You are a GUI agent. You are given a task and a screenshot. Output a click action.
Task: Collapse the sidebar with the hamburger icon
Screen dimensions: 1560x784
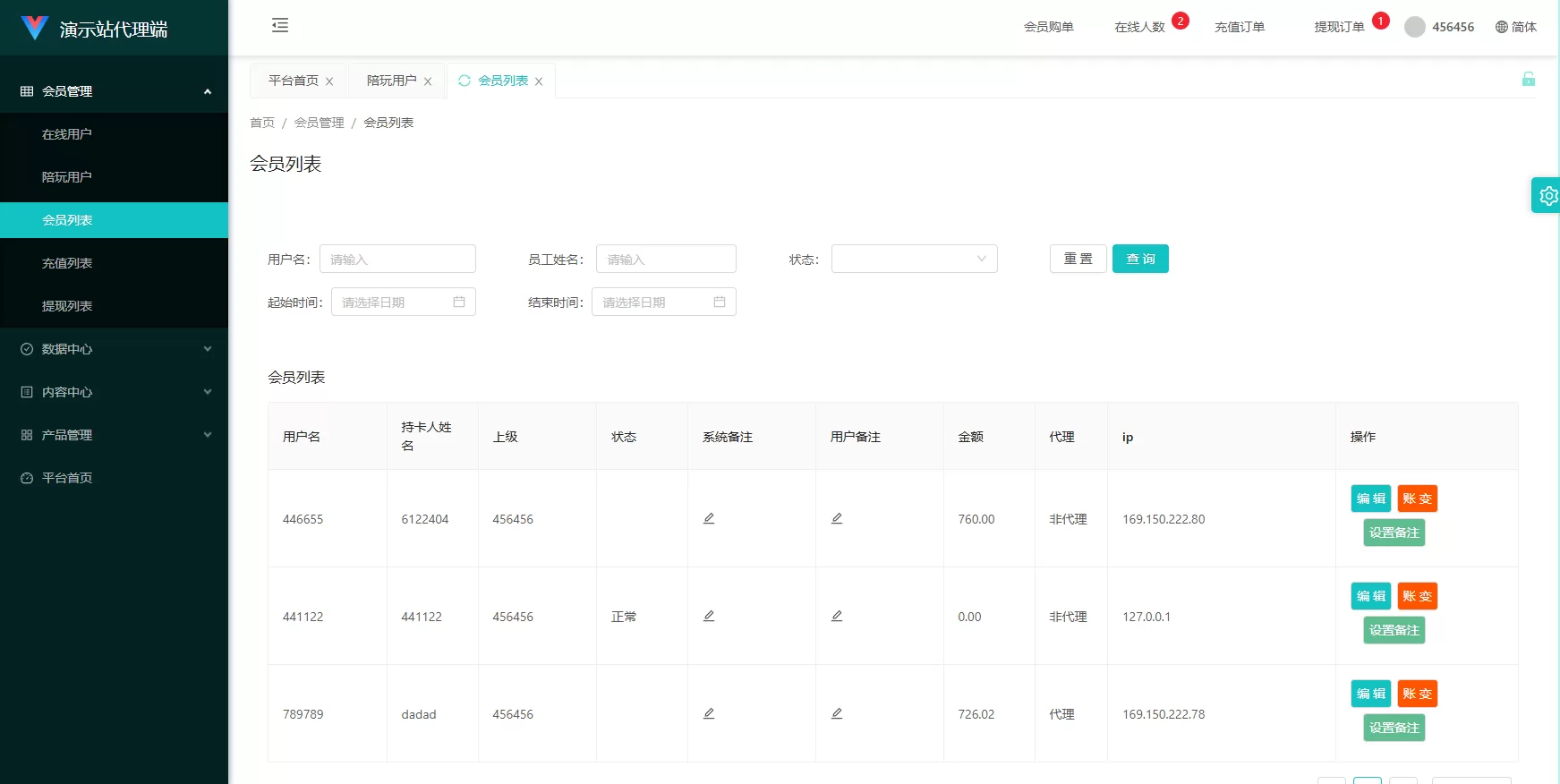click(280, 25)
